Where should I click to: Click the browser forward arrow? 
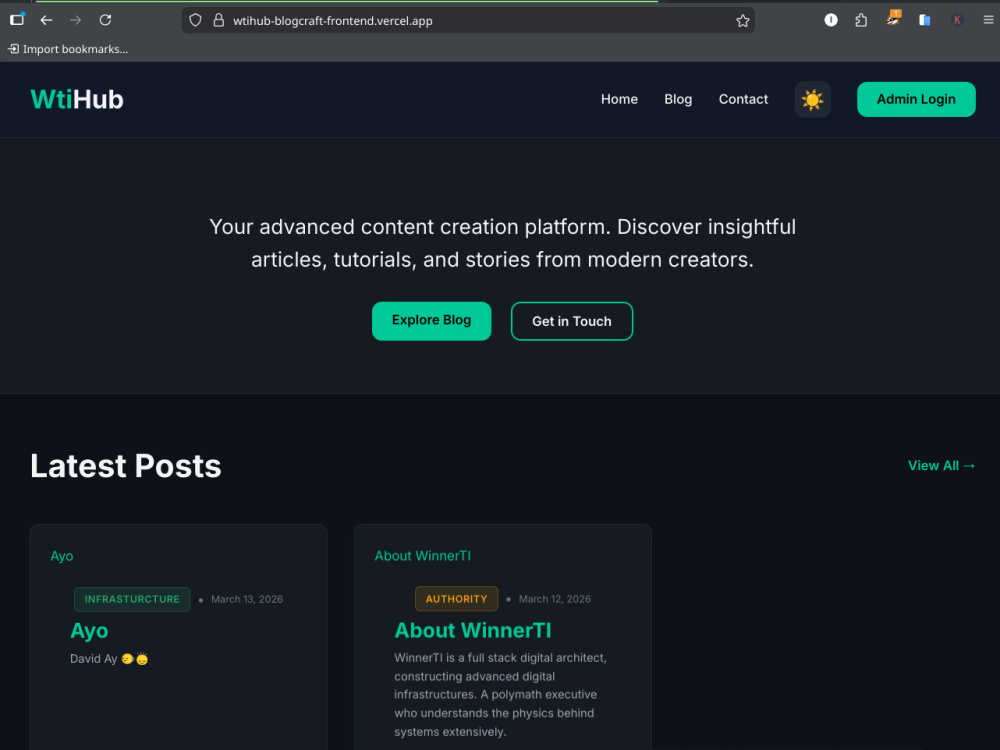[75, 20]
